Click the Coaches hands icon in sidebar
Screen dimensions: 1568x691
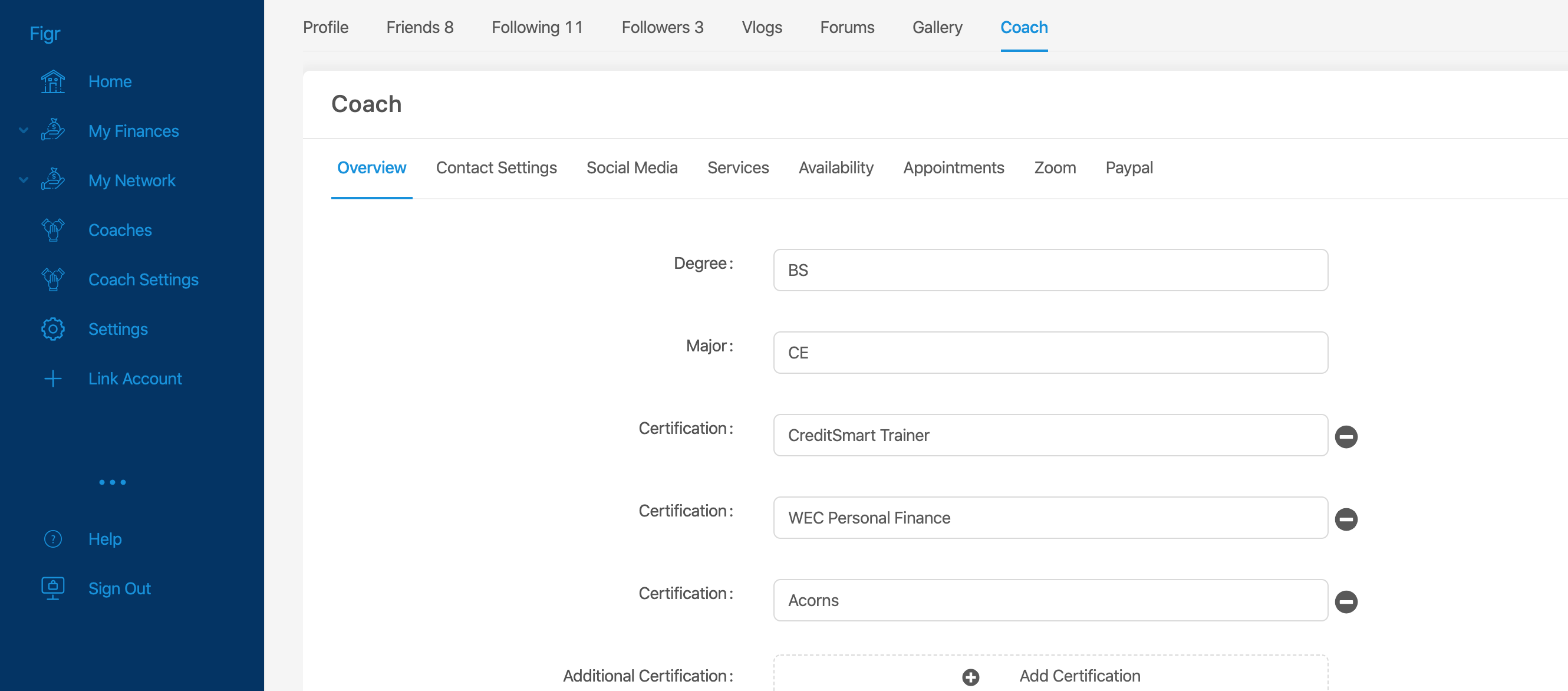point(53,230)
